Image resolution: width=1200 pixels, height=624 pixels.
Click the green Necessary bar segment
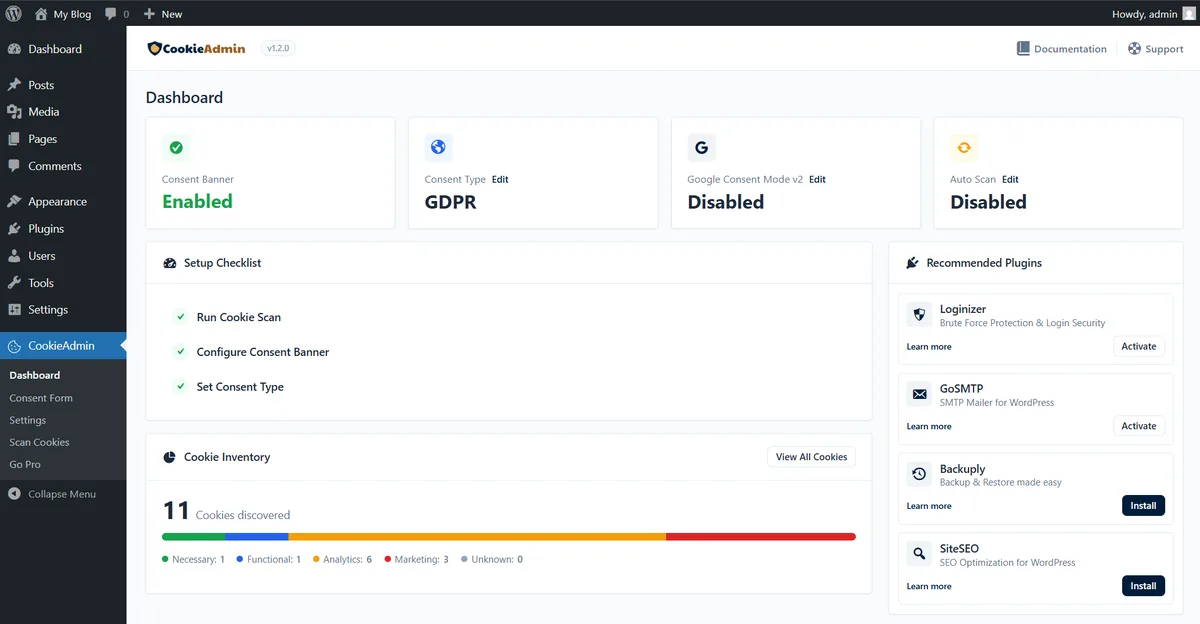pyautogui.click(x=194, y=537)
